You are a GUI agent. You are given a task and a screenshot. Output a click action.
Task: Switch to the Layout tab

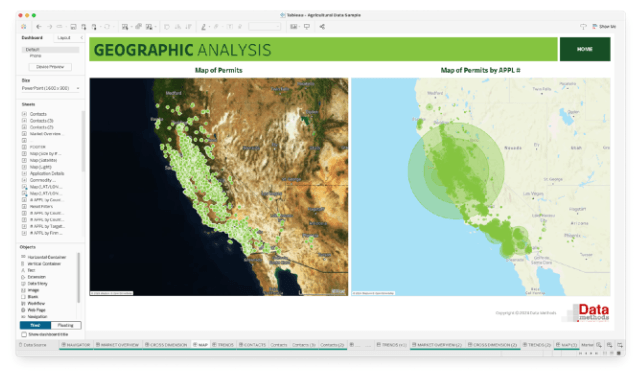[x=64, y=38]
